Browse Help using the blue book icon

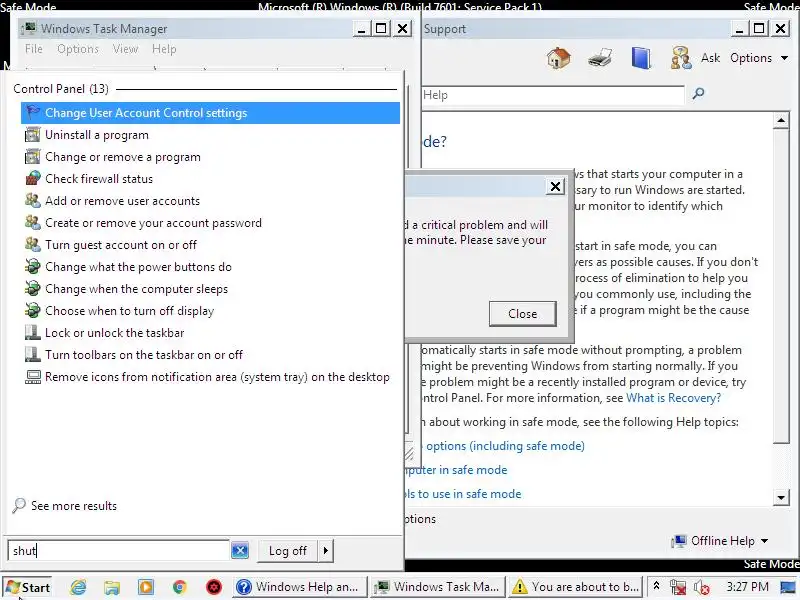coord(641,58)
